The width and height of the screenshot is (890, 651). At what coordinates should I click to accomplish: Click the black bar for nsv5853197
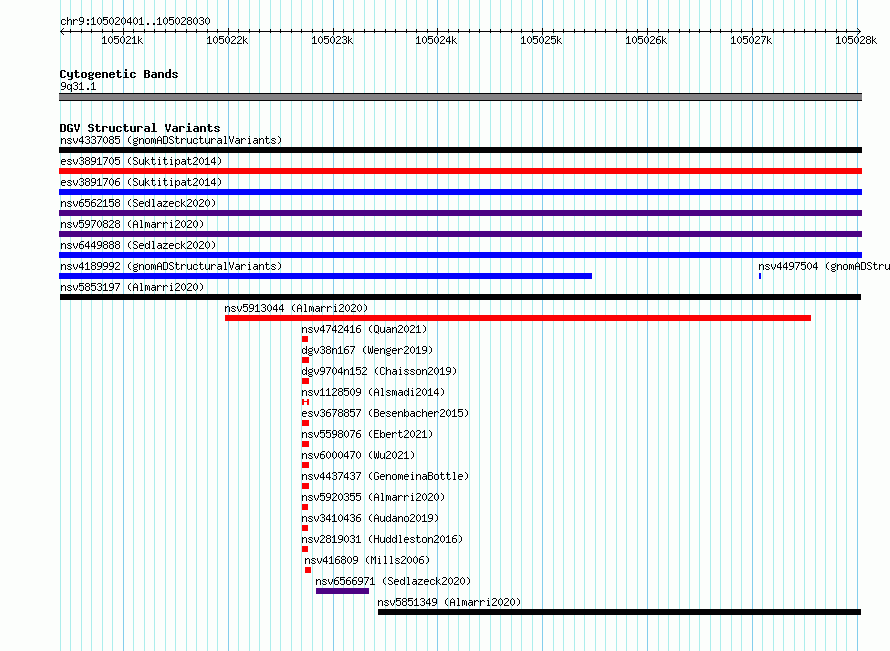(460, 297)
